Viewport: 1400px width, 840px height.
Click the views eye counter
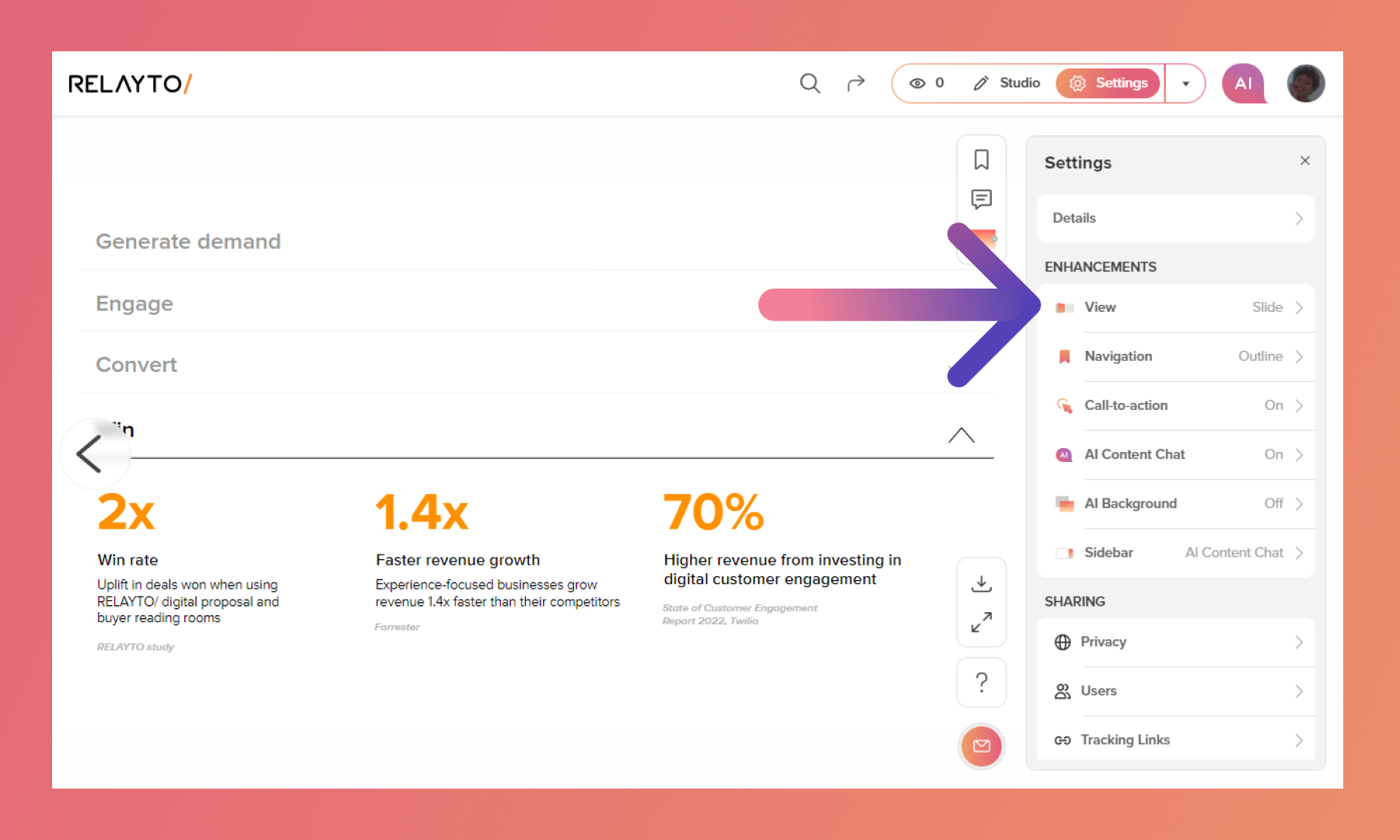[x=926, y=83]
